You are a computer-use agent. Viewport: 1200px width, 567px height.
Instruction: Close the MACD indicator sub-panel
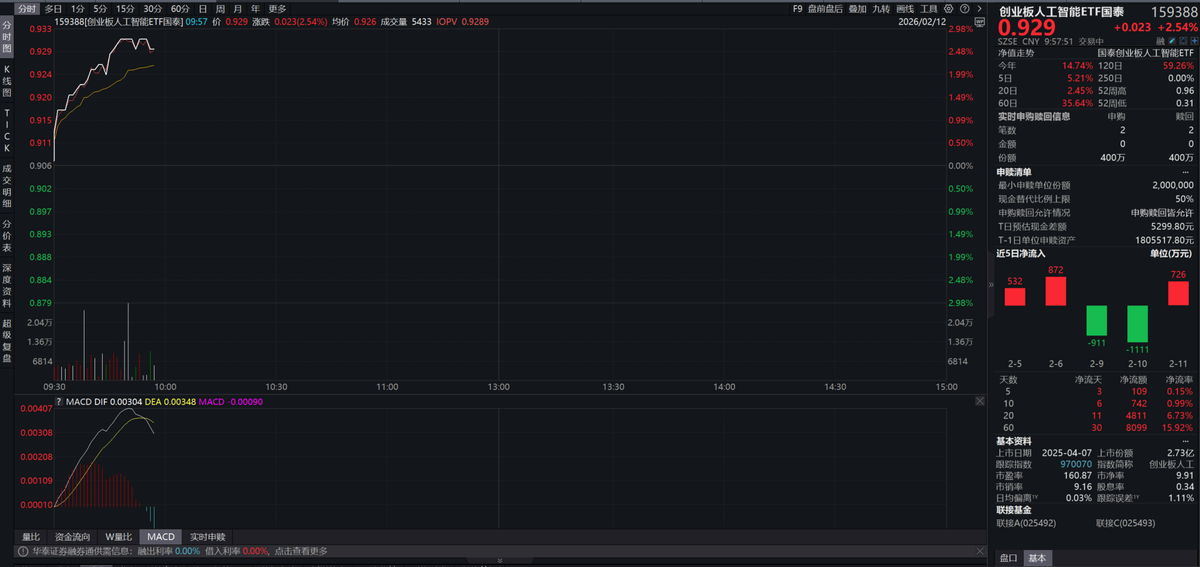point(979,401)
